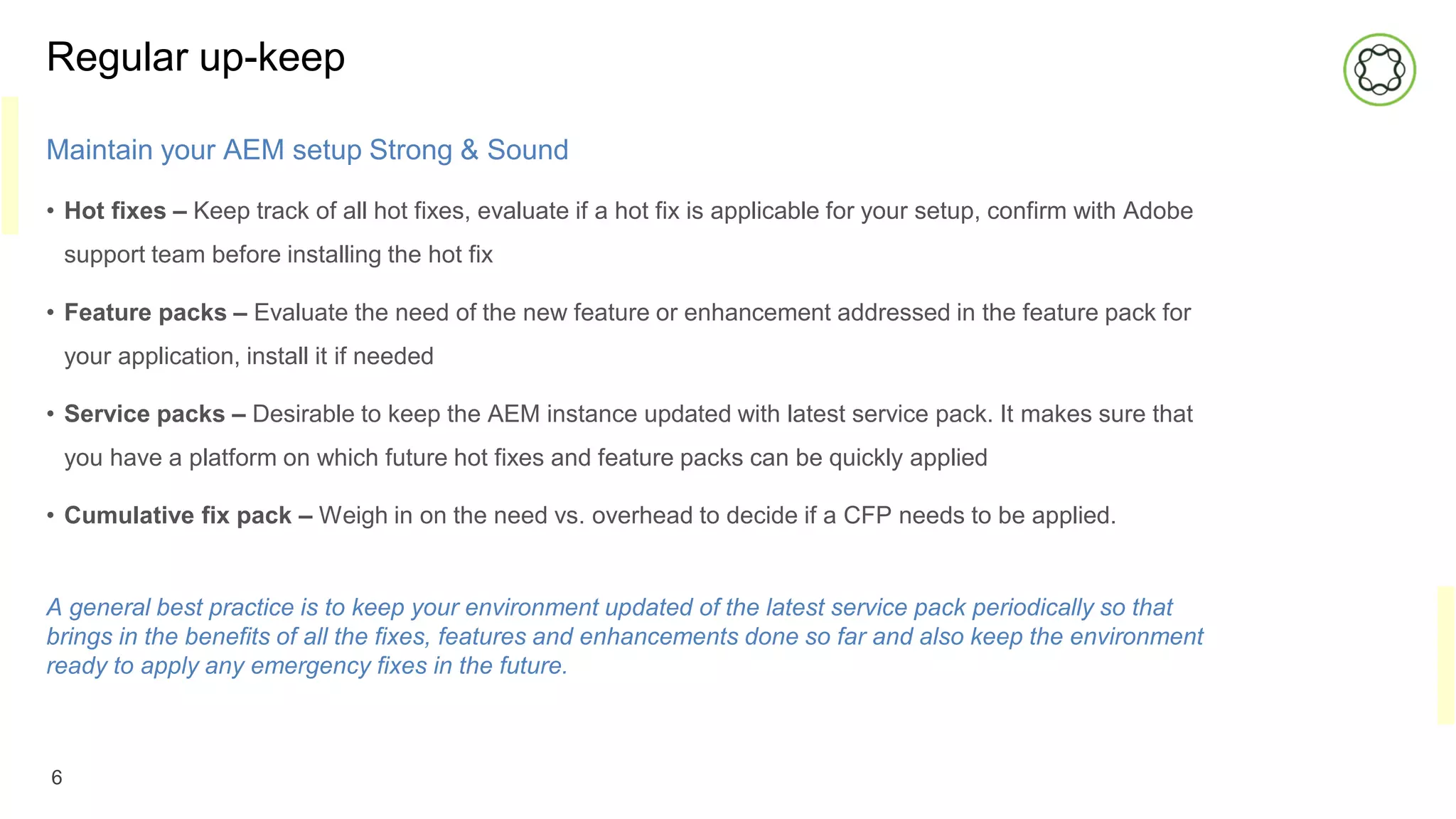The height and width of the screenshot is (819, 1456).
Task: Click the slide number 6
Action: [x=57, y=778]
